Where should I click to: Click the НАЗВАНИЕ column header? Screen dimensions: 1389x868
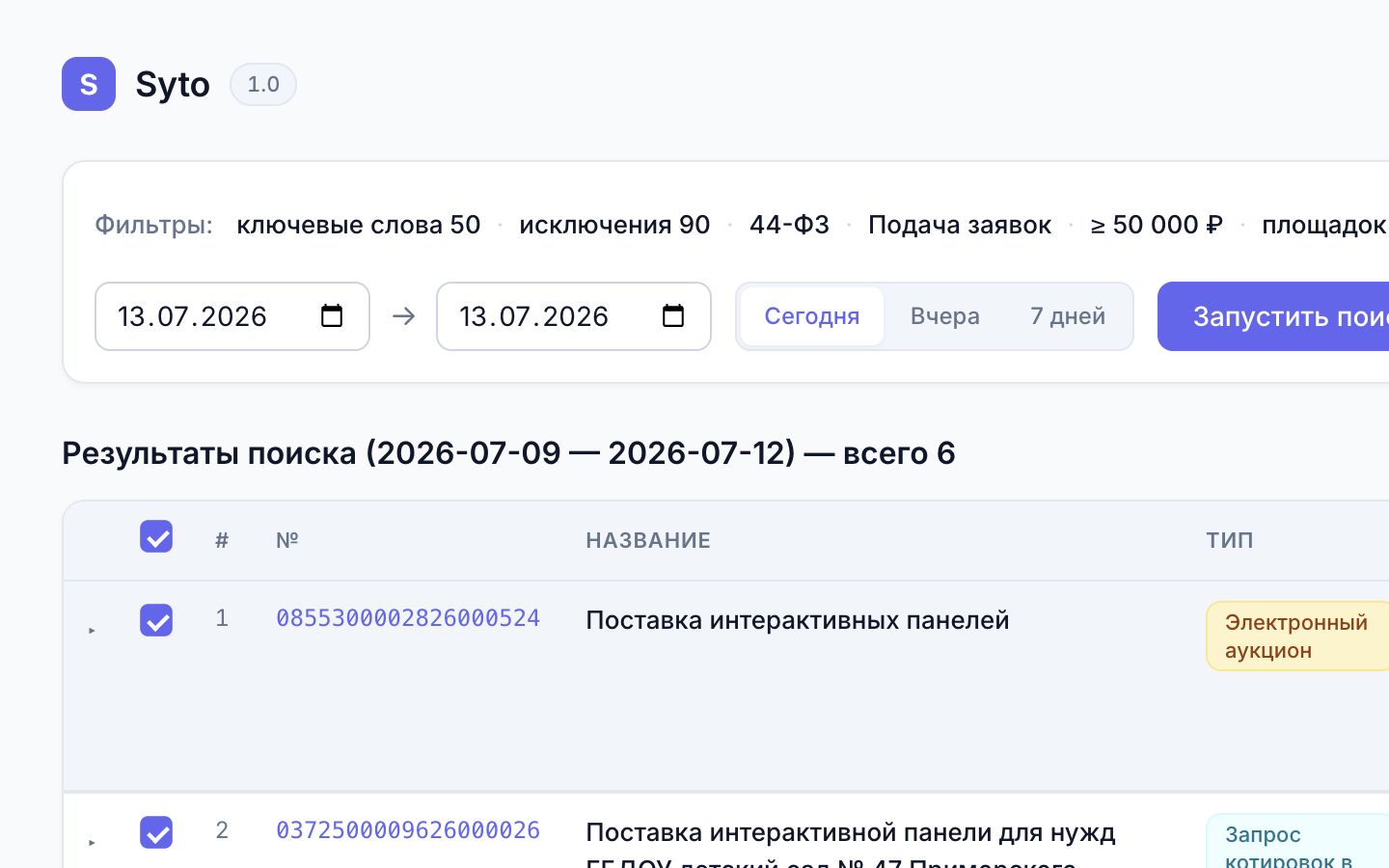pos(648,540)
